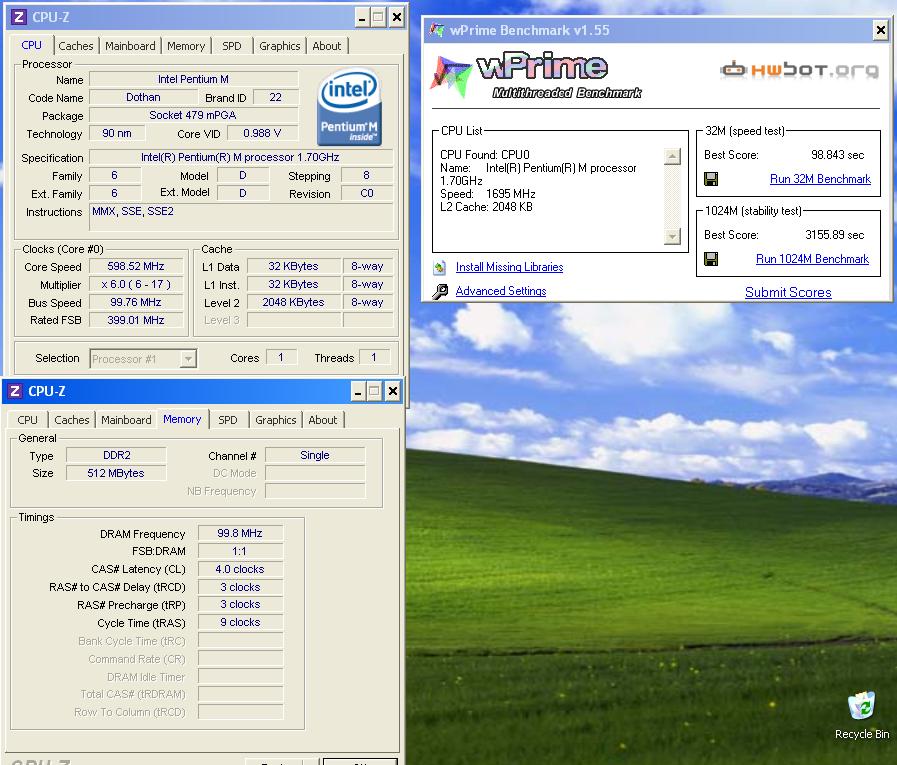The width and height of the screenshot is (897, 765).
Task: Click the FSB:DRAM ratio value 1:1
Action: [240, 552]
